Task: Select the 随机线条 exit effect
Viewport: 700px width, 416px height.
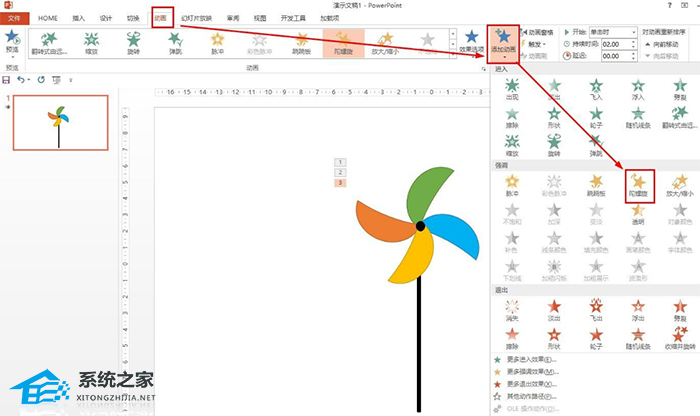Action: [x=638, y=339]
